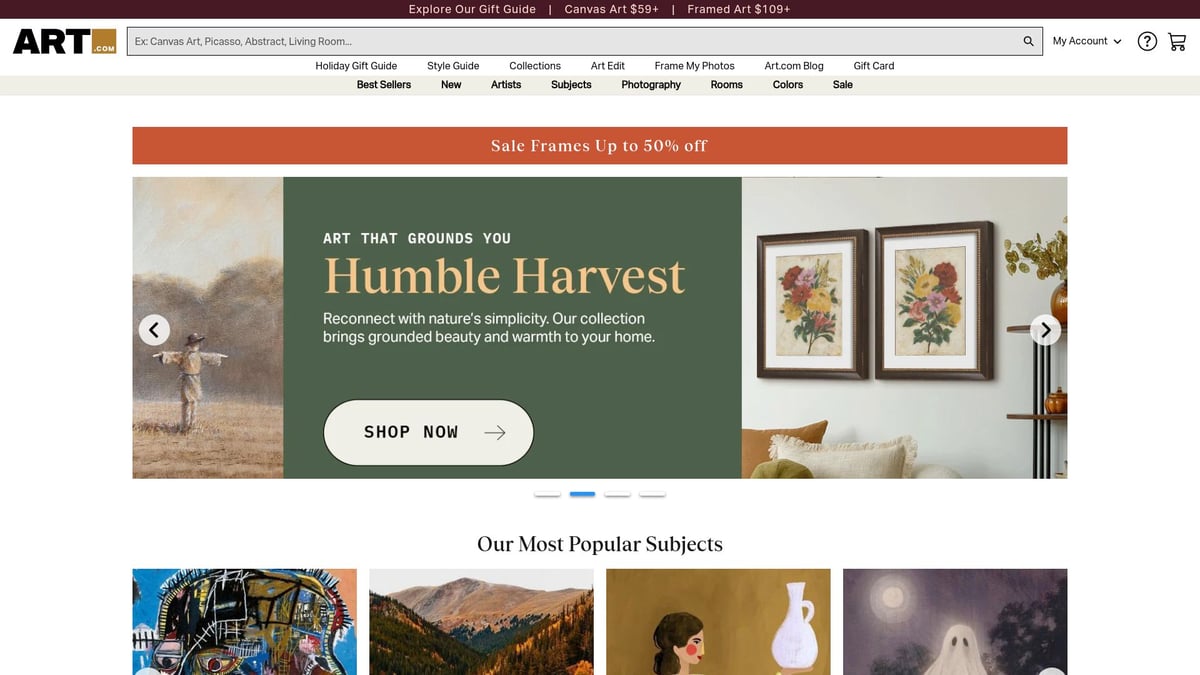Click the ART.com logo
This screenshot has height=675, width=1200.
point(65,41)
